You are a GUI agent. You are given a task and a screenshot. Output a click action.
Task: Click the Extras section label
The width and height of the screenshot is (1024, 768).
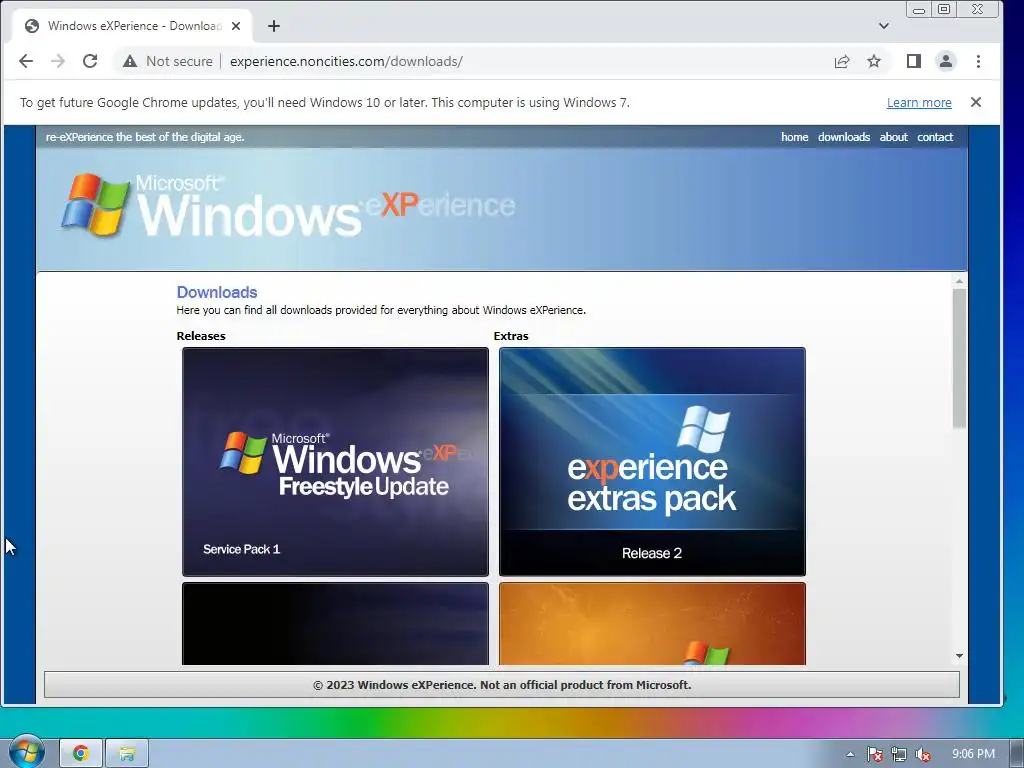click(x=511, y=336)
